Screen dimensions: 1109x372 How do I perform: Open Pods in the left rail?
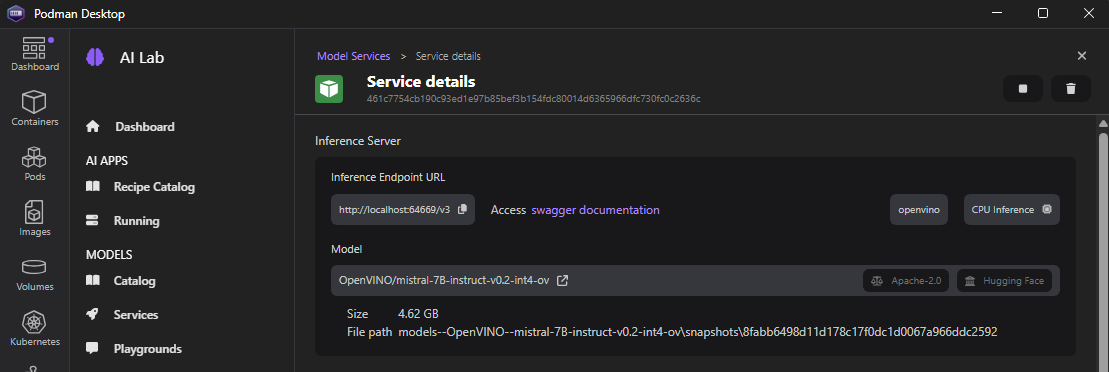click(x=35, y=164)
